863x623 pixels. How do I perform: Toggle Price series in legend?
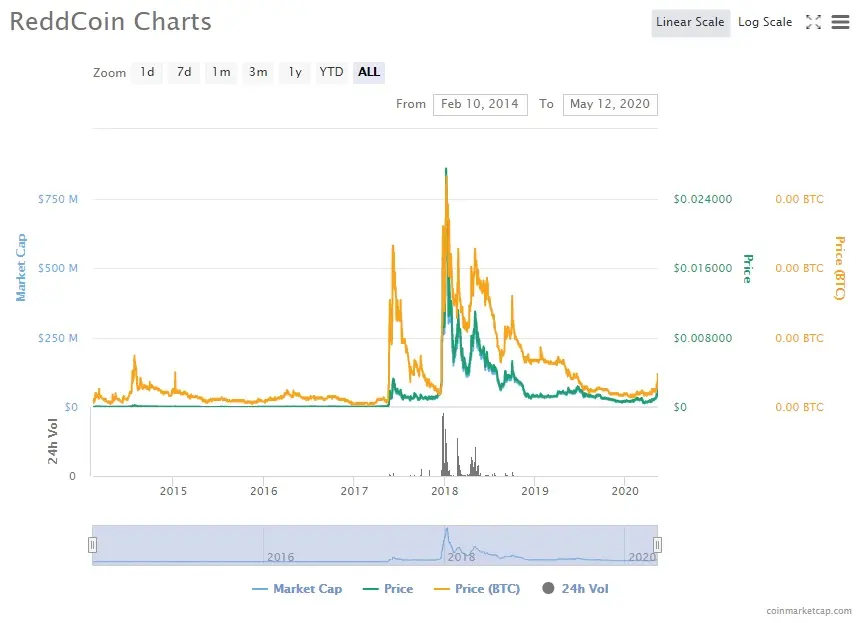pyautogui.click(x=387, y=589)
